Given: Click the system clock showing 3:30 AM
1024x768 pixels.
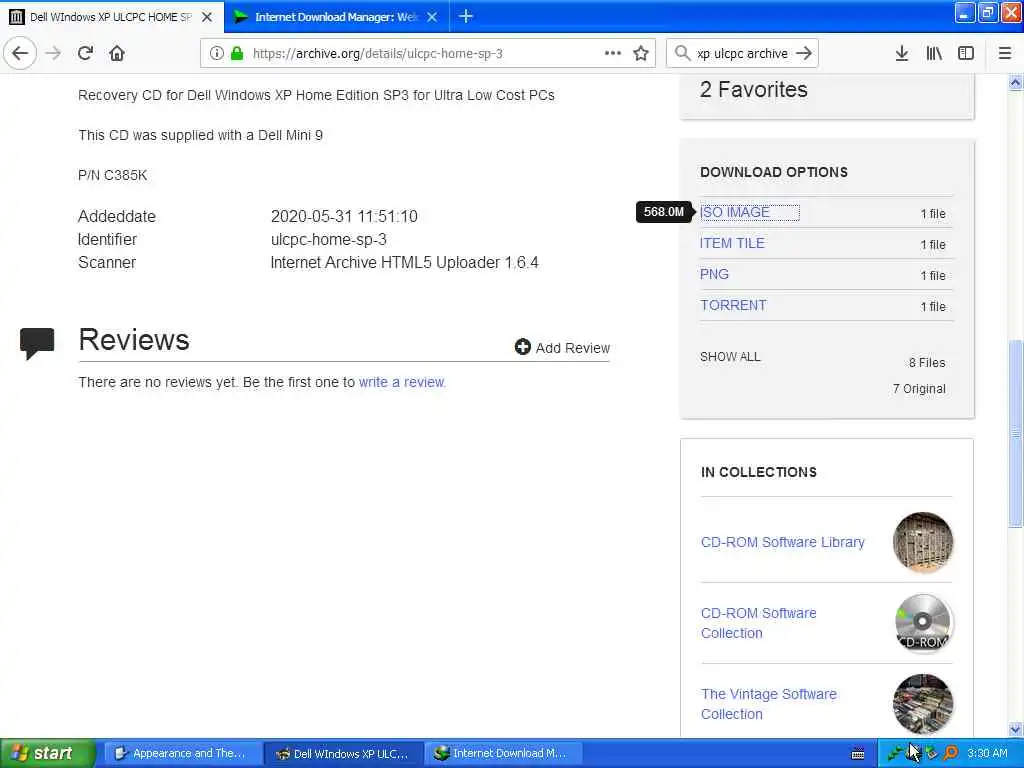Looking at the screenshot, I should tap(987, 753).
